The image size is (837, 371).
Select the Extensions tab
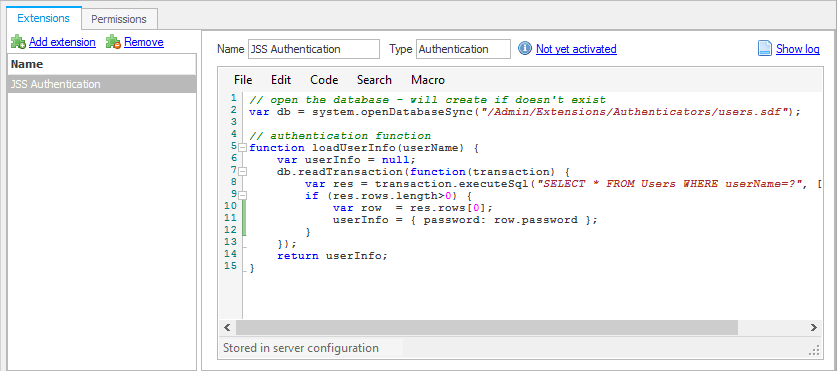[43, 18]
